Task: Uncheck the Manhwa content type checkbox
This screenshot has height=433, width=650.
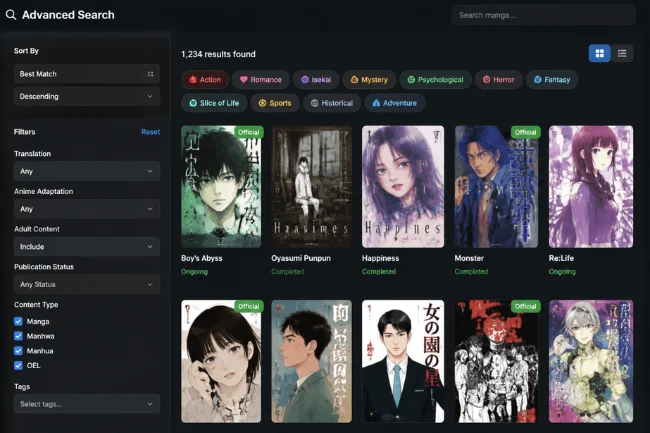Action: point(18,336)
